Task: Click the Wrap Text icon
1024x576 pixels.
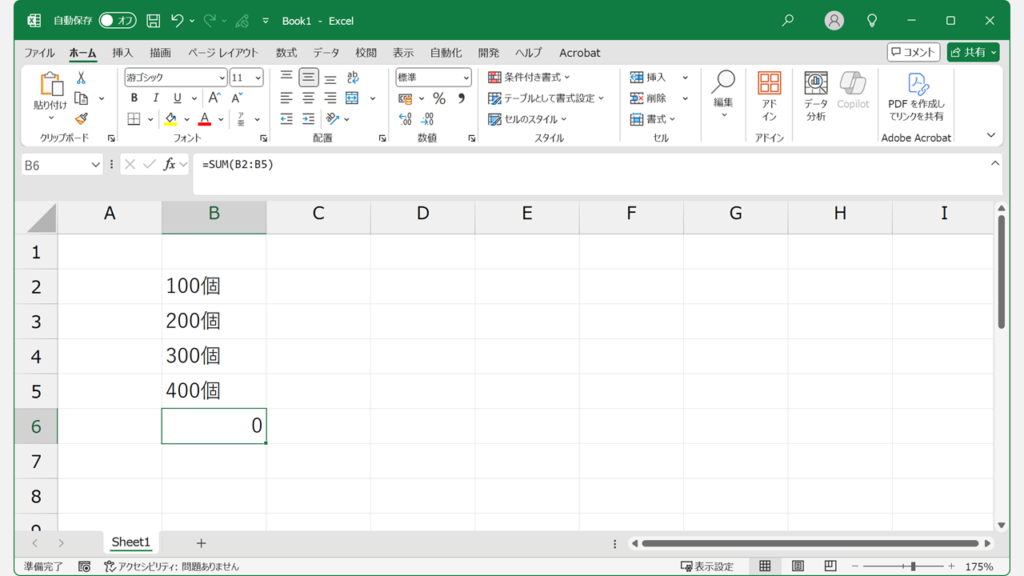Action: pyautogui.click(x=353, y=78)
